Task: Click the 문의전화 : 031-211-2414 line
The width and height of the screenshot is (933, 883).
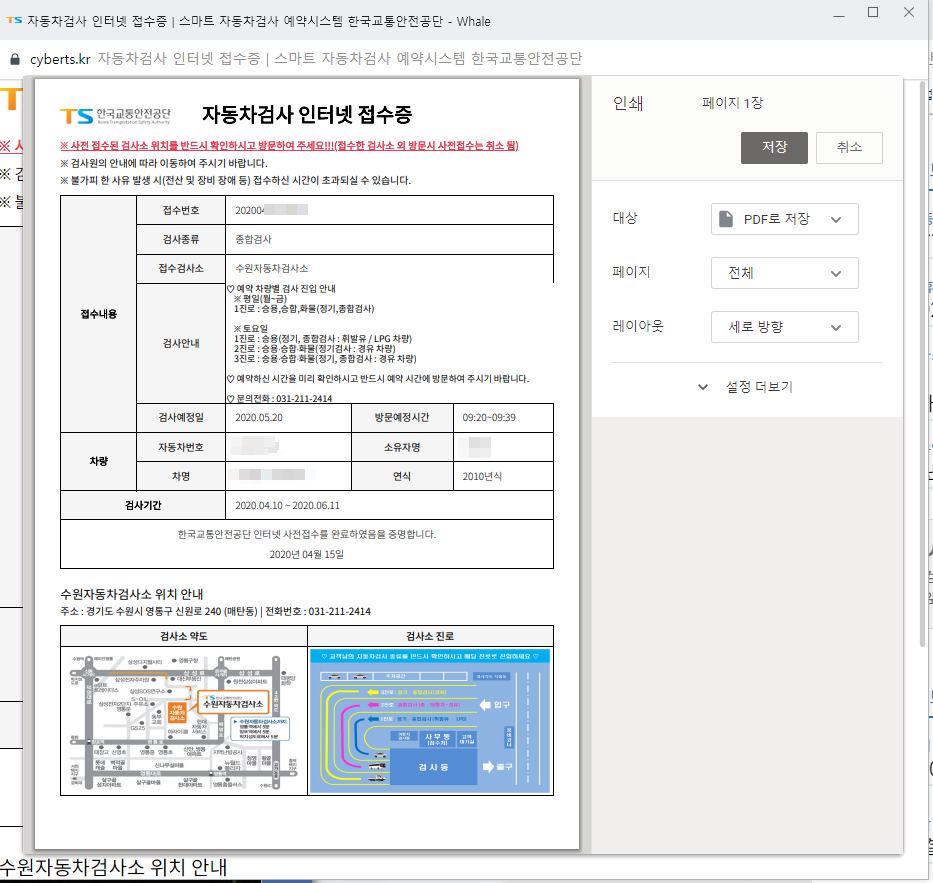Action: [x=280, y=399]
